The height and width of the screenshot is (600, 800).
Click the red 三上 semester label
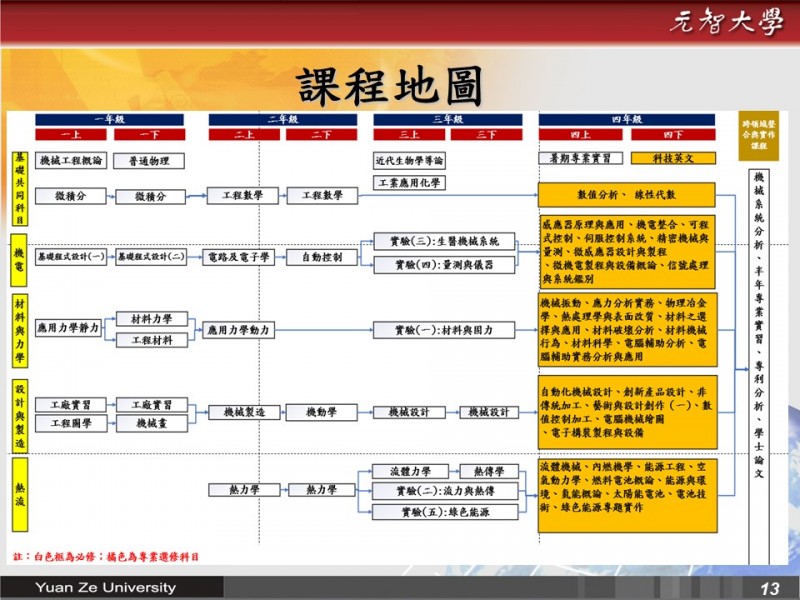pyautogui.click(x=408, y=134)
